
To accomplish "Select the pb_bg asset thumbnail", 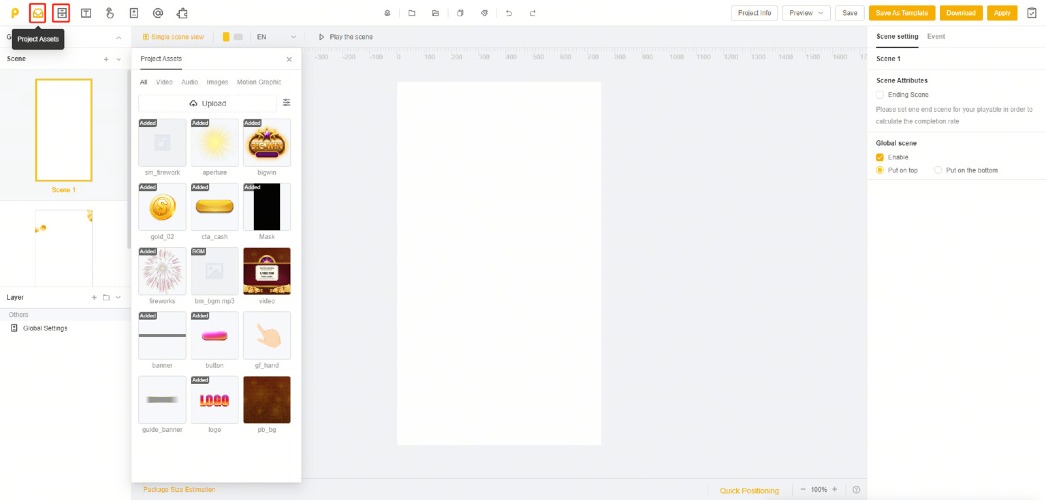I will 267,400.
